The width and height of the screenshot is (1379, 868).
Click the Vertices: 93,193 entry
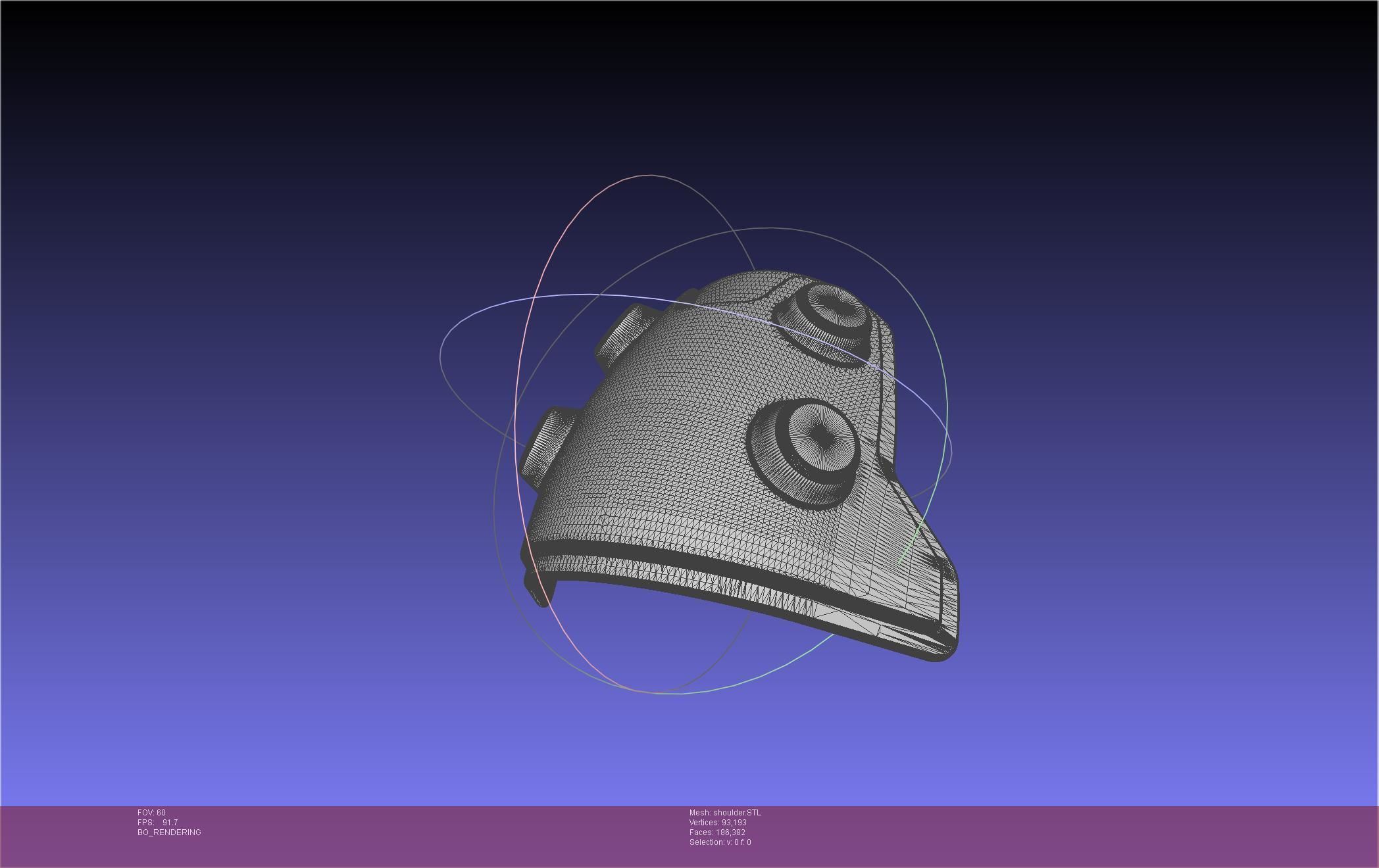click(718, 823)
